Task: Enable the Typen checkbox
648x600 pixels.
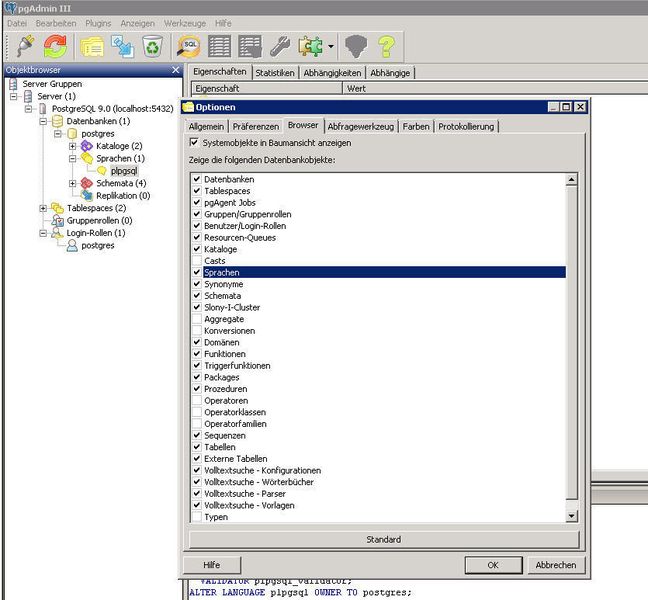Action: (x=197, y=517)
